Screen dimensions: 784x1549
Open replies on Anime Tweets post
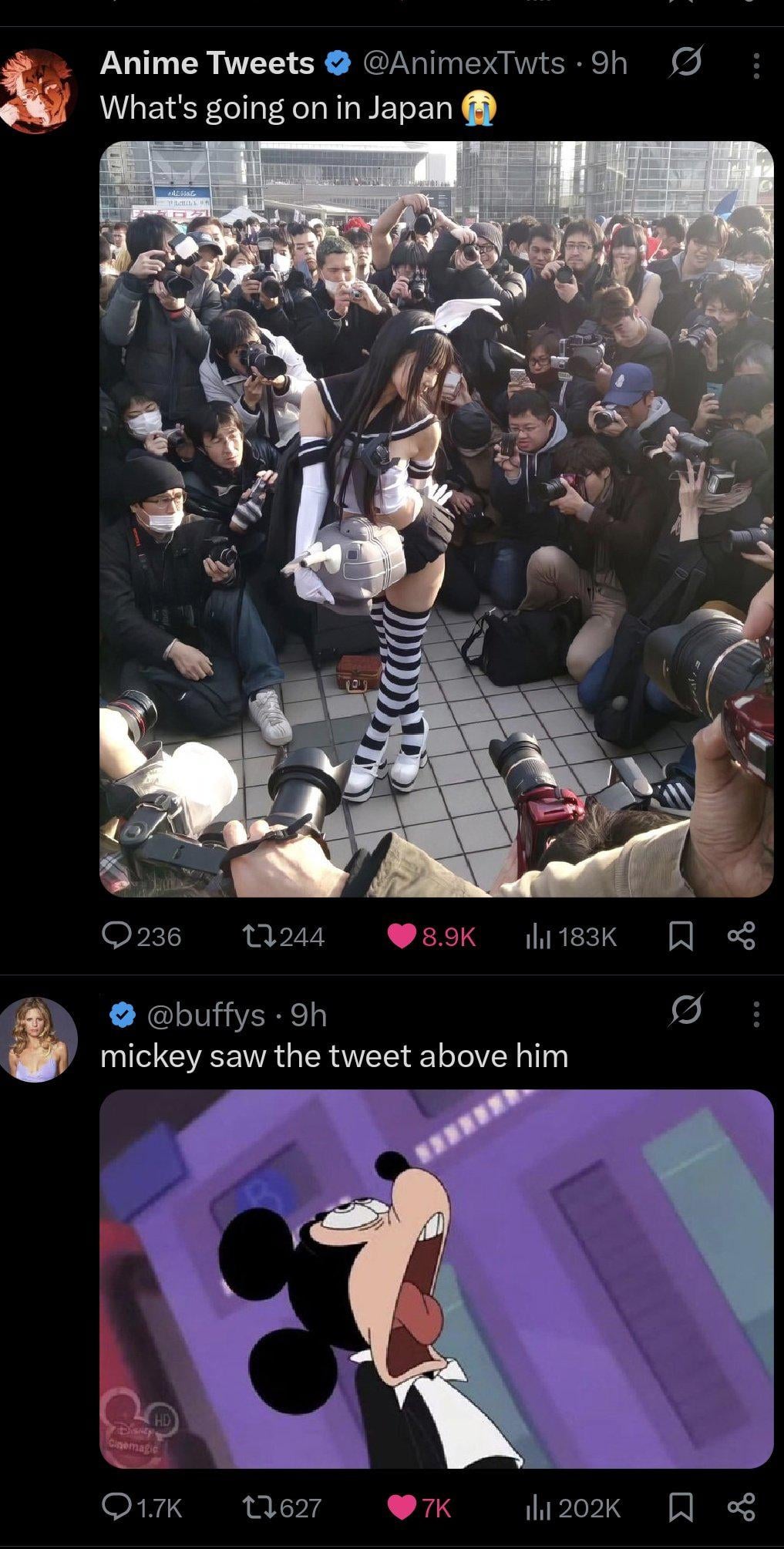coord(142,936)
